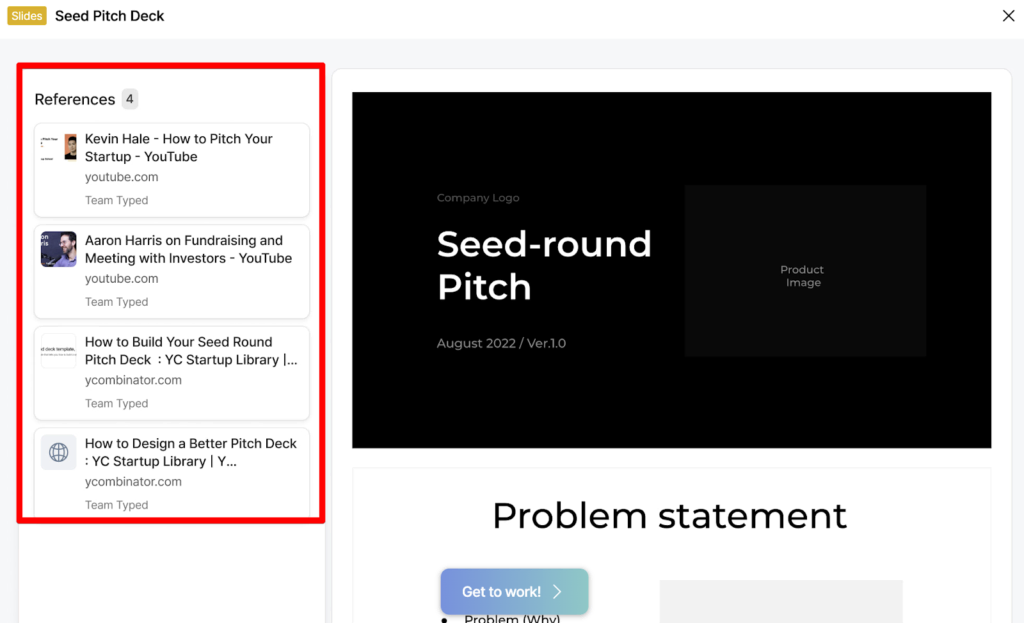
Task: Click the Seed Round Pitch Deck reference thumbnail
Action: pos(58,351)
